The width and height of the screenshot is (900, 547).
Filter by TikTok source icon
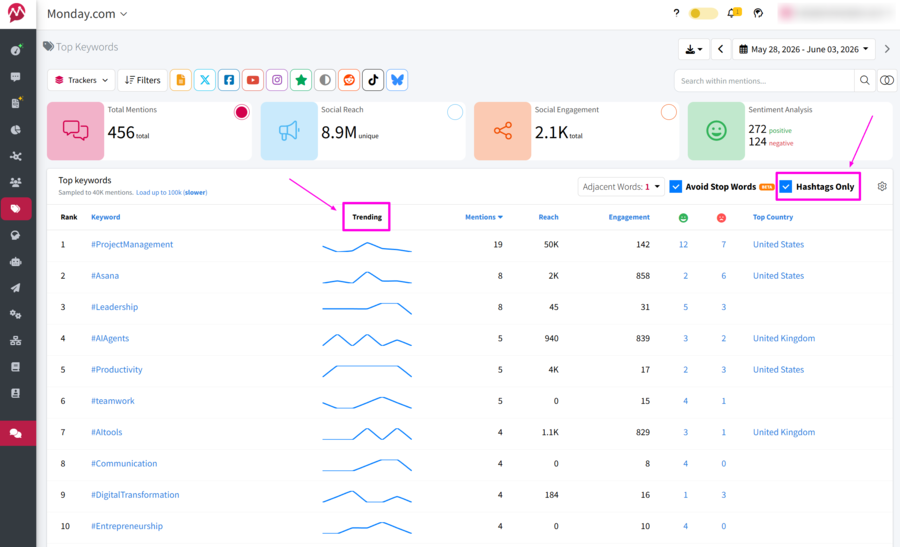(373, 80)
